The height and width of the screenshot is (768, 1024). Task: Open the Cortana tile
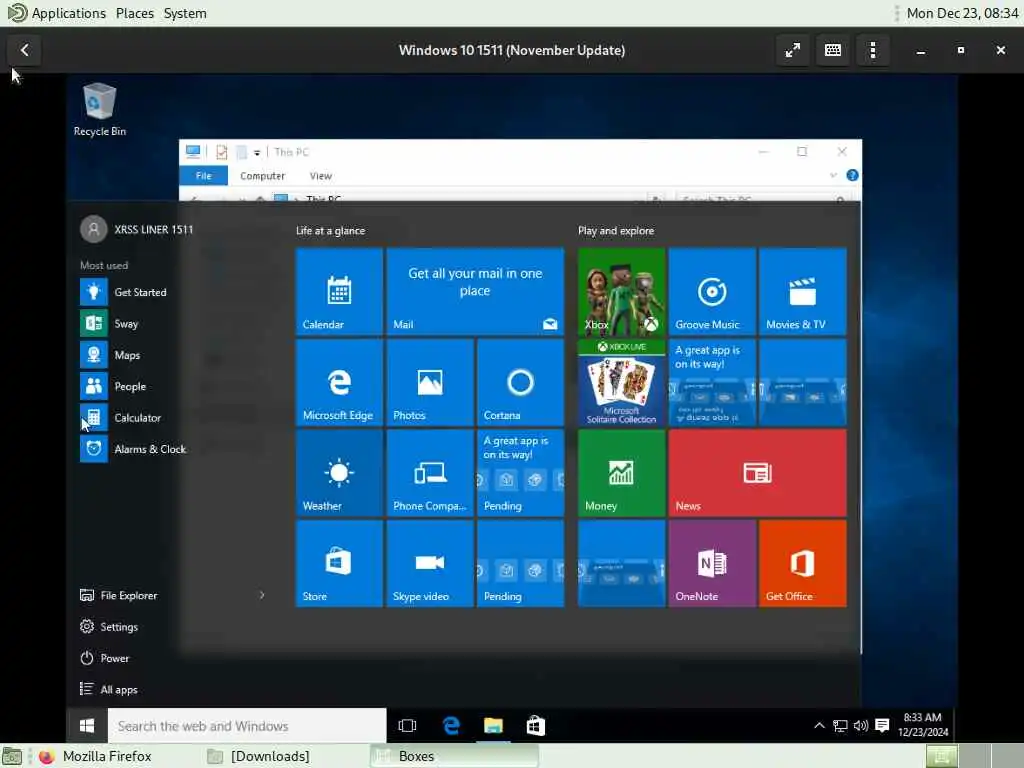click(520, 382)
